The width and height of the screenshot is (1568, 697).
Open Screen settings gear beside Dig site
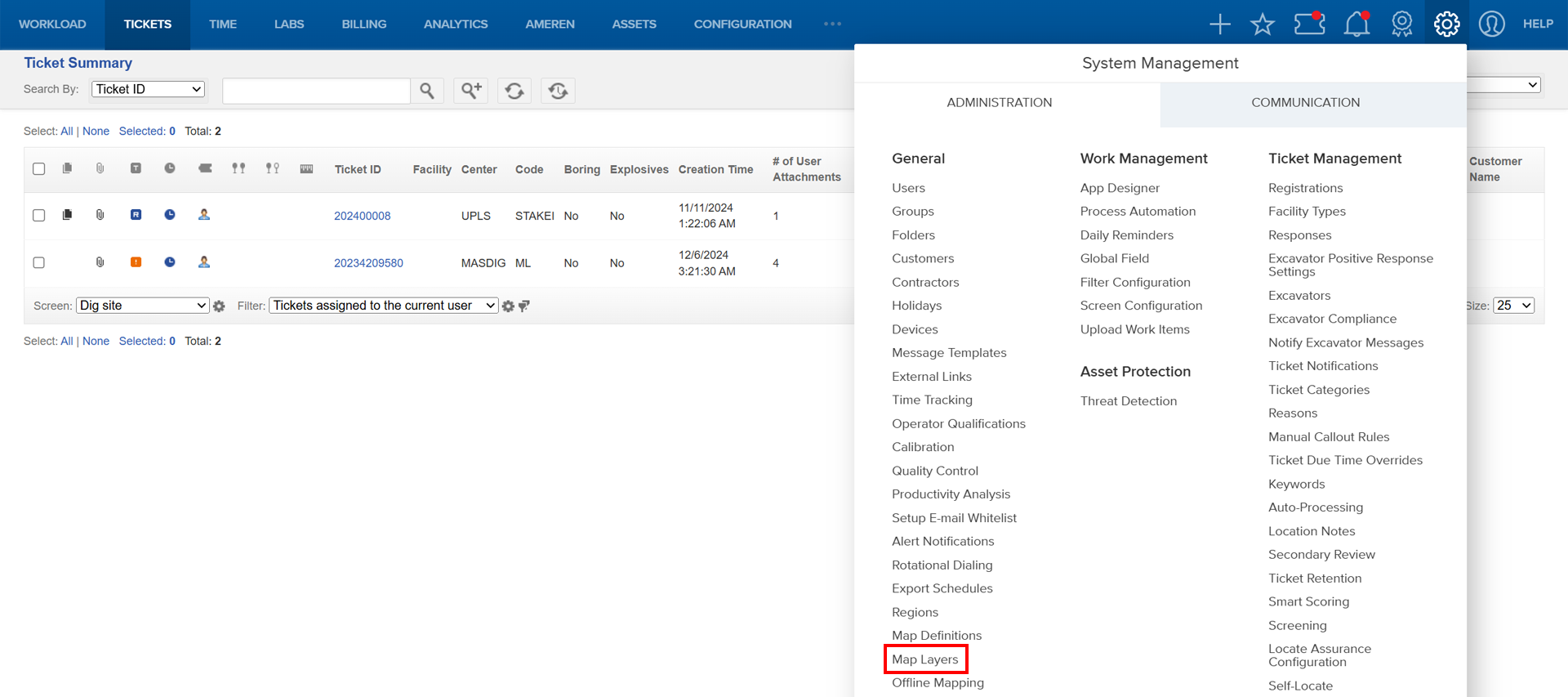(x=219, y=306)
